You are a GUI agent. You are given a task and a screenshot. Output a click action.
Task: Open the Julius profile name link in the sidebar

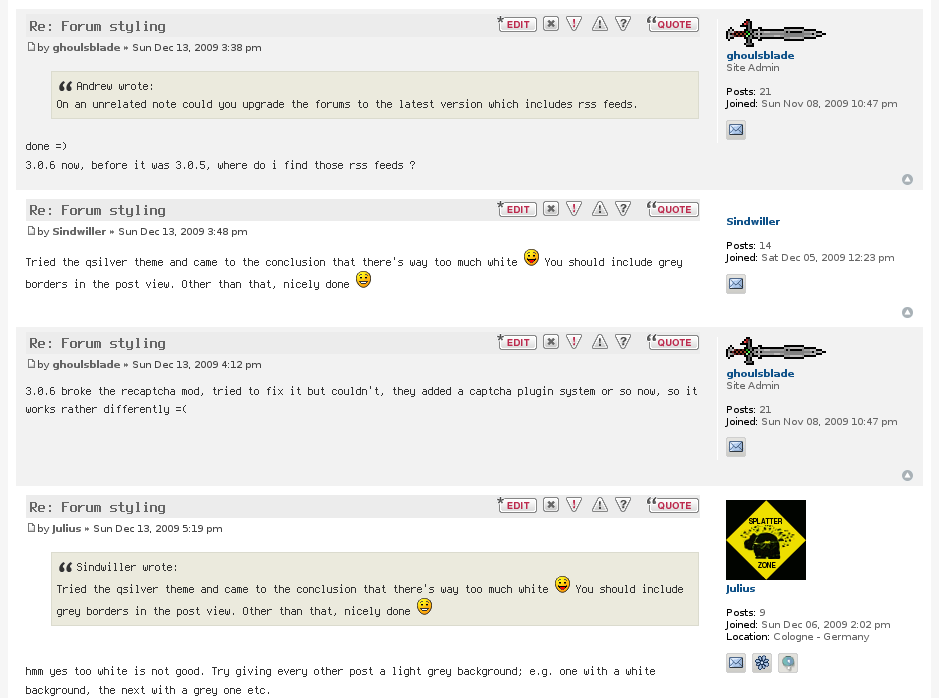pyautogui.click(x=740, y=588)
